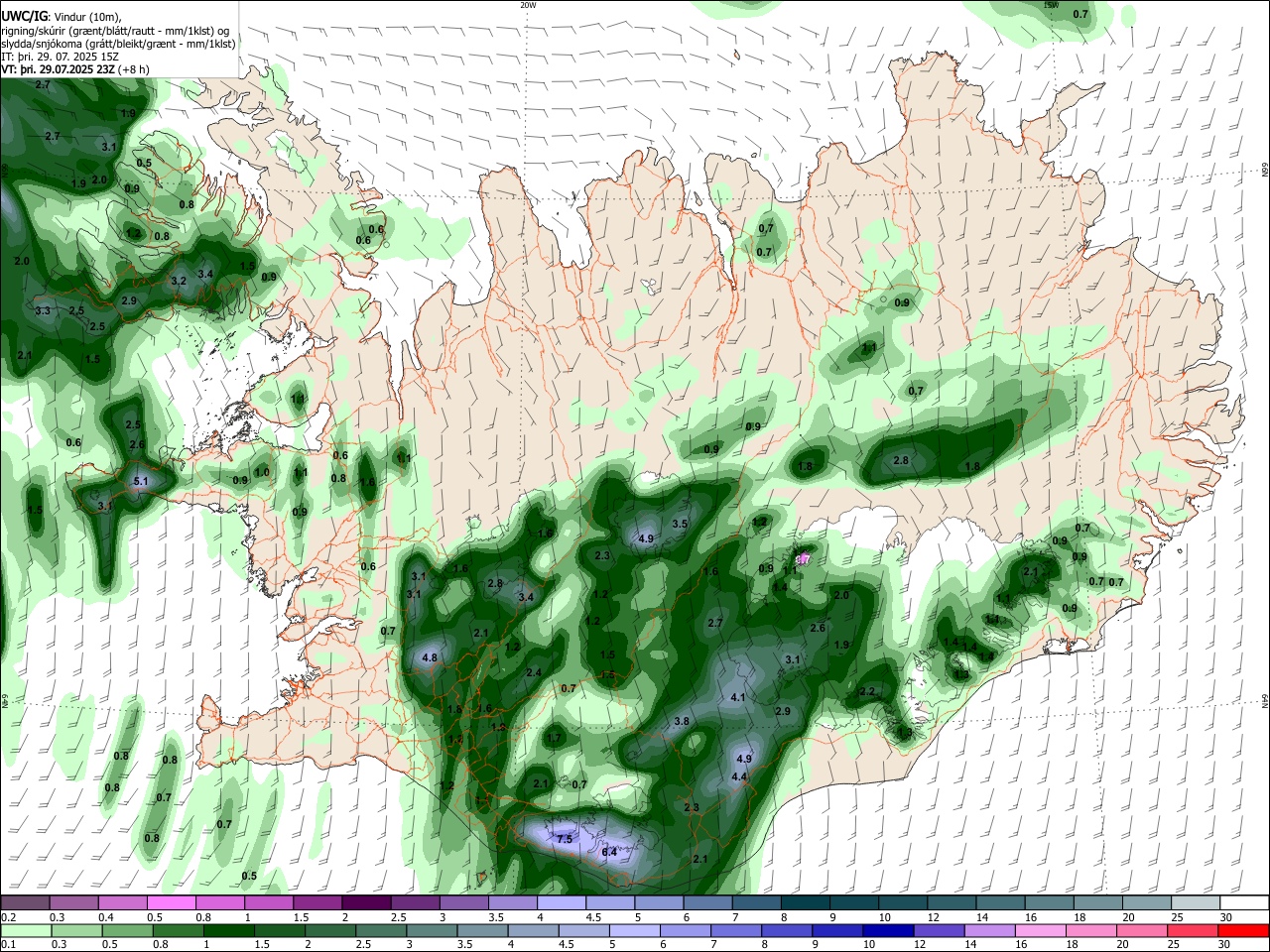Select the 5.1 precipitation label in the west
This screenshot has height=952, width=1270.
(140, 481)
